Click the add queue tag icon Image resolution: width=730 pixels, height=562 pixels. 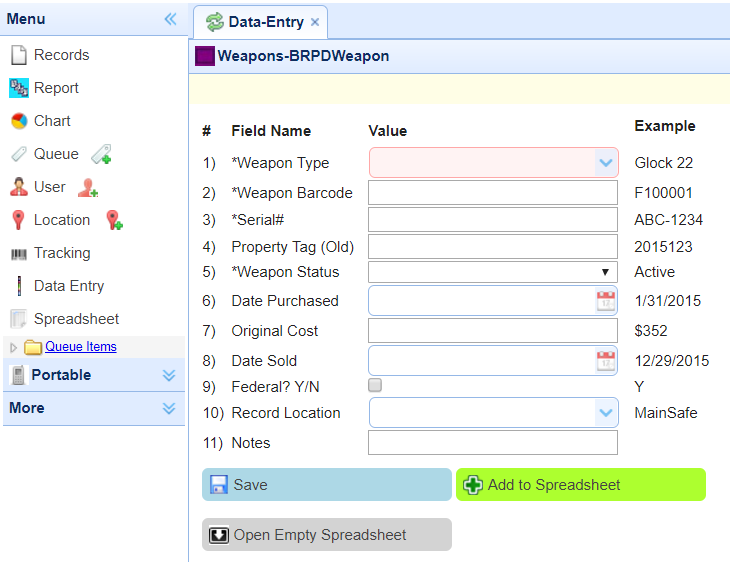101,154
